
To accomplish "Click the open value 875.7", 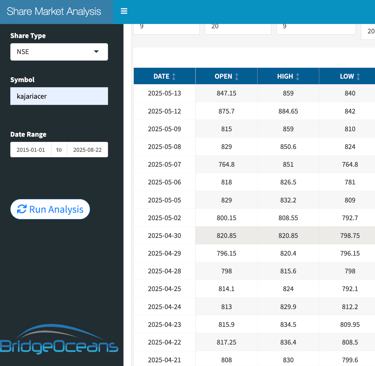I will [x=226, y=111].
